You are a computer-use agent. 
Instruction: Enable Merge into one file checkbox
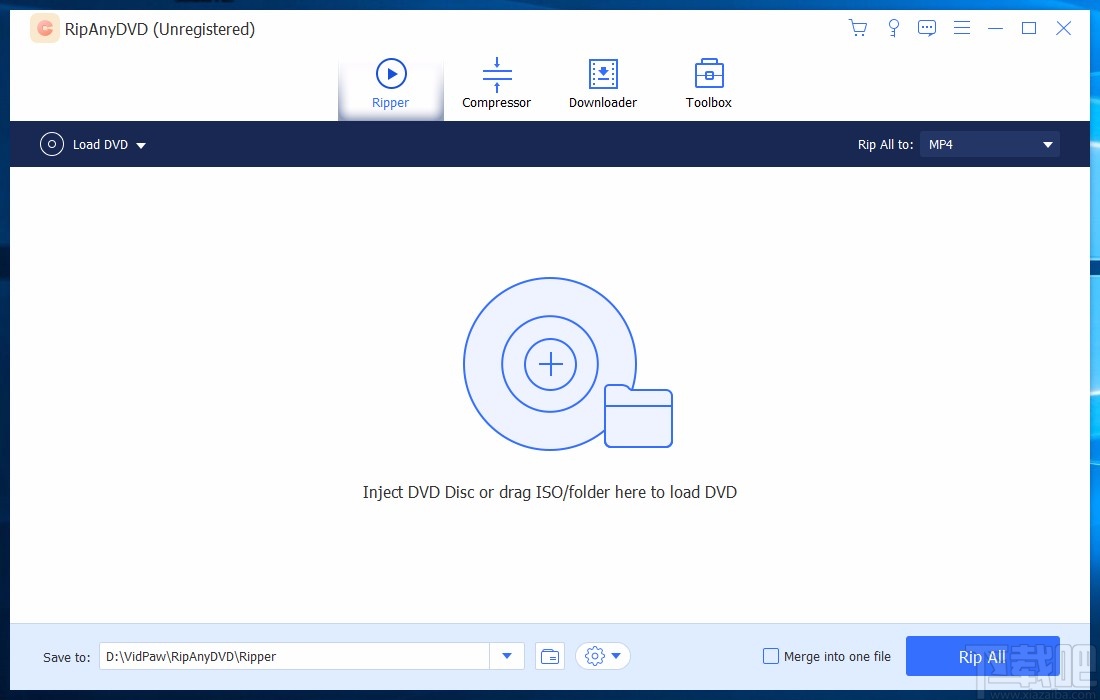point(771,657)
